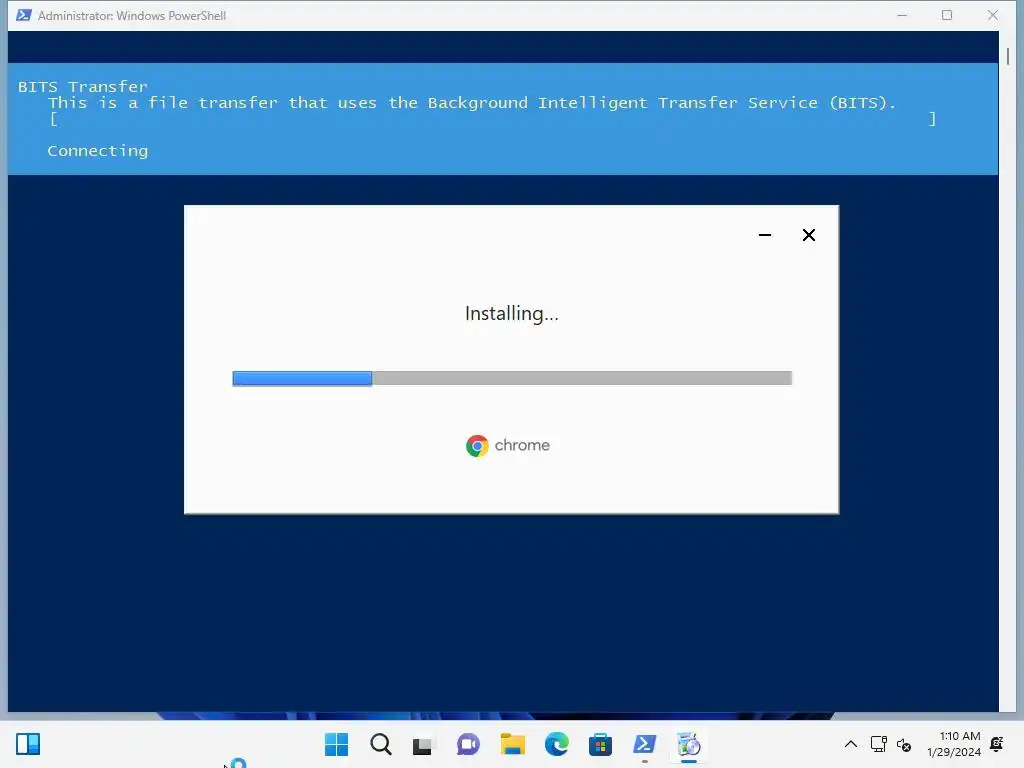Open muted volume tray icon
Viewport: 1024px width, 768px height.
pyautogui.click(x=904, y=744)
